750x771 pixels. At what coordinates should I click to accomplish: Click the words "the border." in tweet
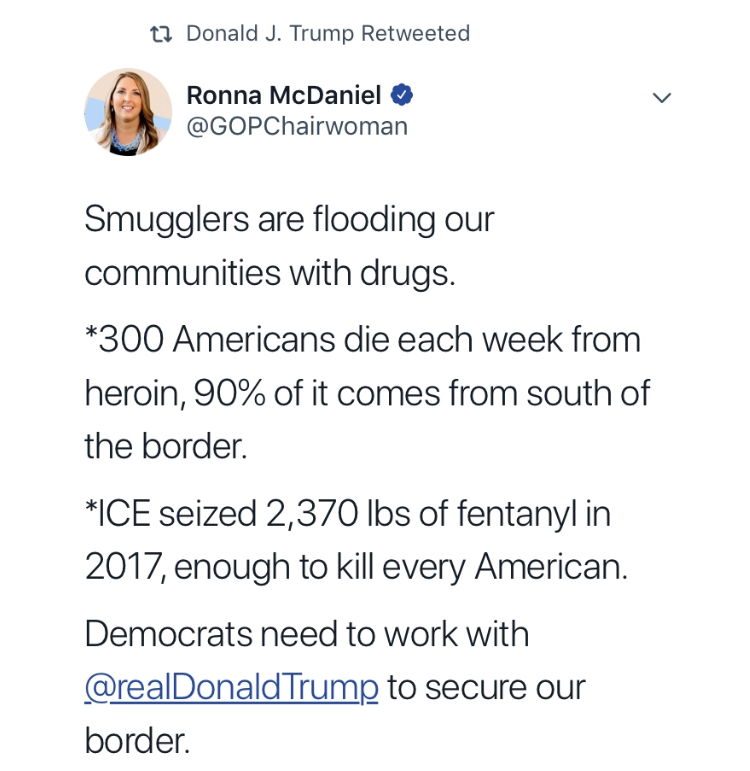[165, 446]
